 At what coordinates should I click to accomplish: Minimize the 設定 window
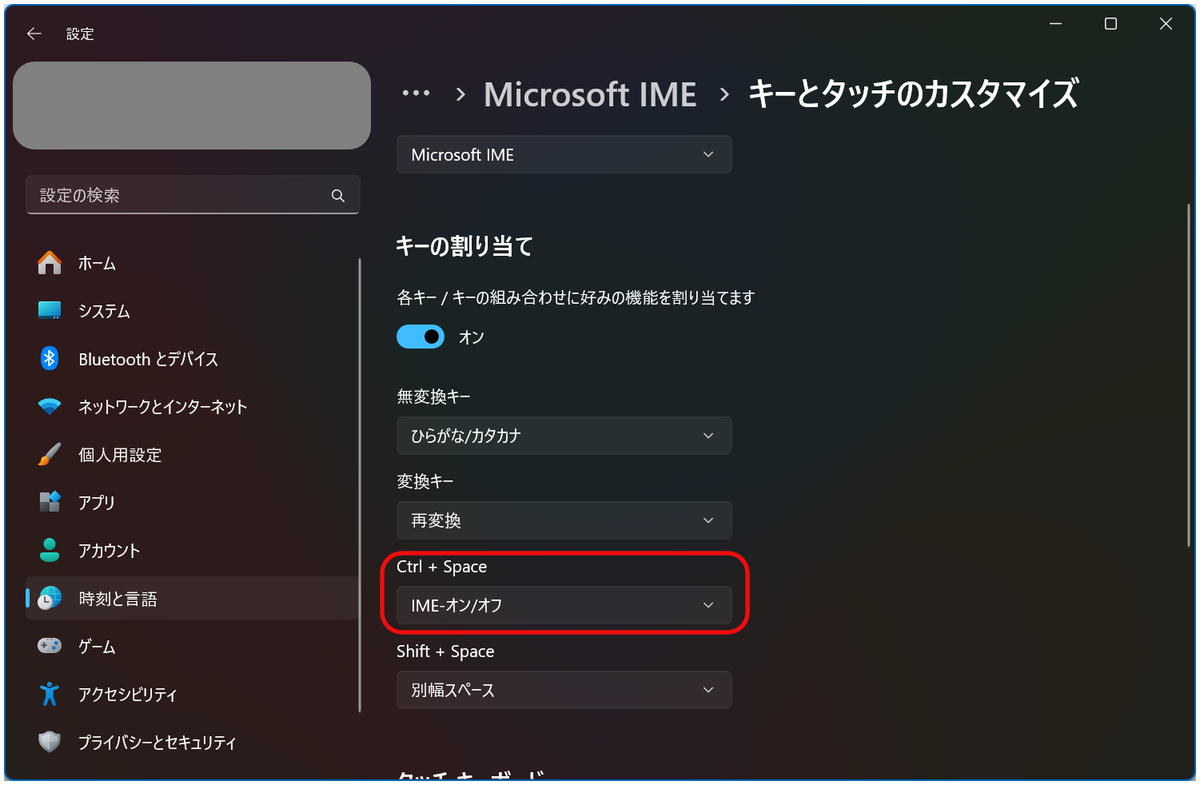pyautogui.click(x=1056, y=24)
